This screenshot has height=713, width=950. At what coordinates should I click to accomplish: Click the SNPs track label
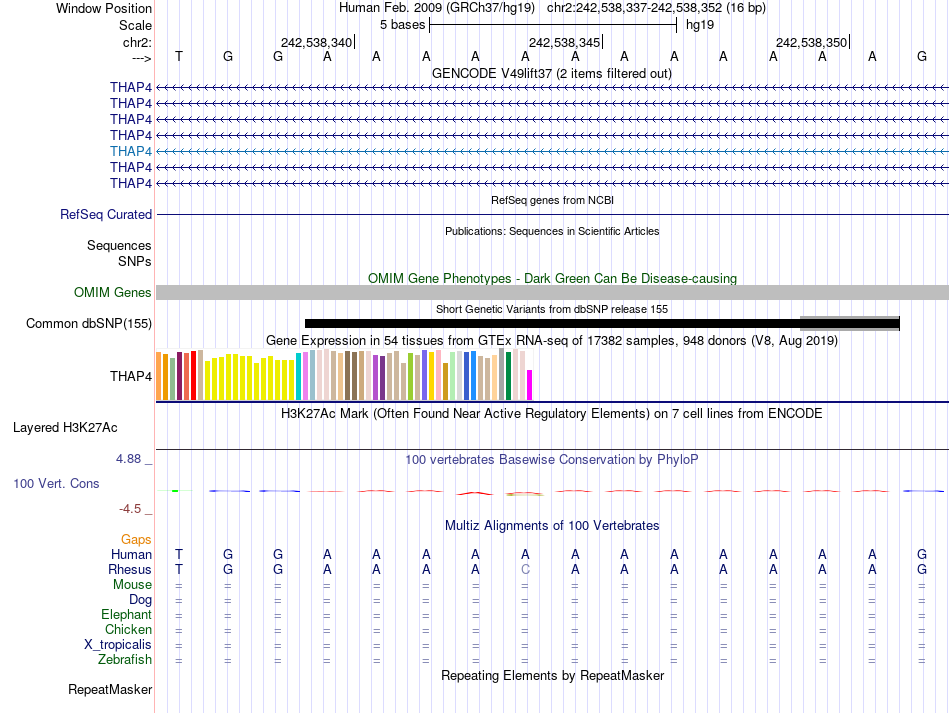click(135, 261)
